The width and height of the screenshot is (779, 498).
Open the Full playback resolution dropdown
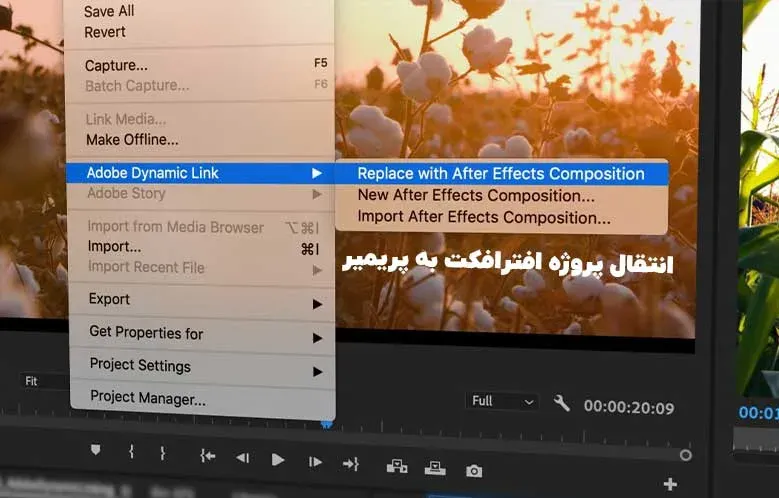501,401
